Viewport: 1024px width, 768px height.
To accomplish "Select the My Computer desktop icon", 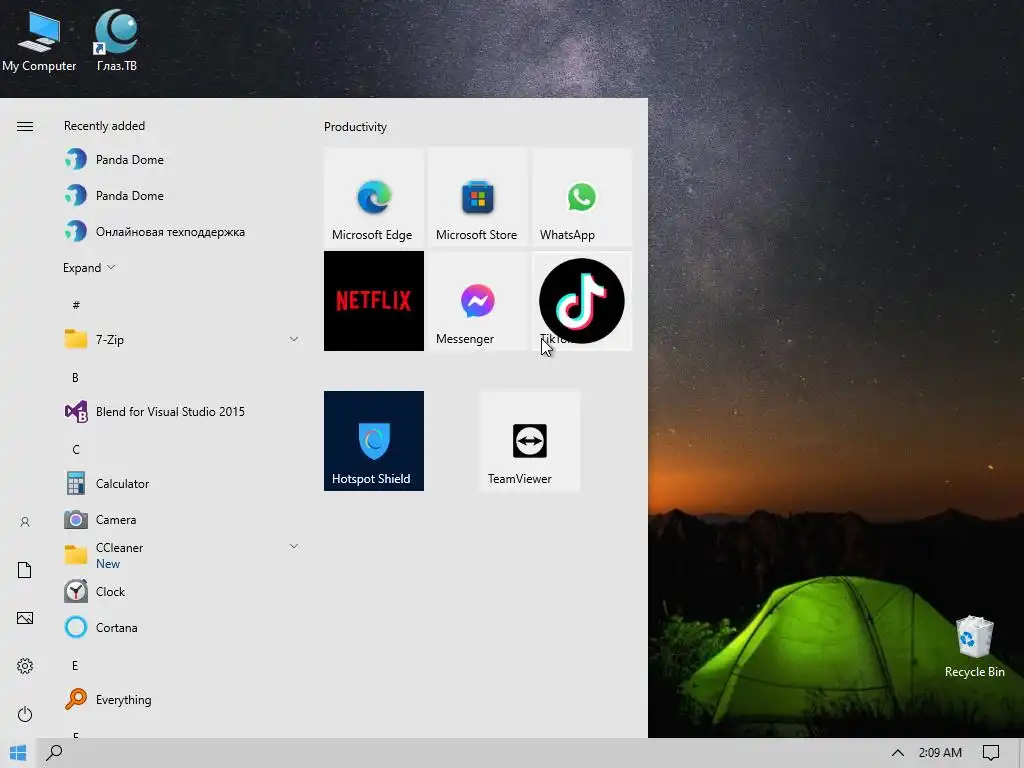I will click(x=39, y=41).
